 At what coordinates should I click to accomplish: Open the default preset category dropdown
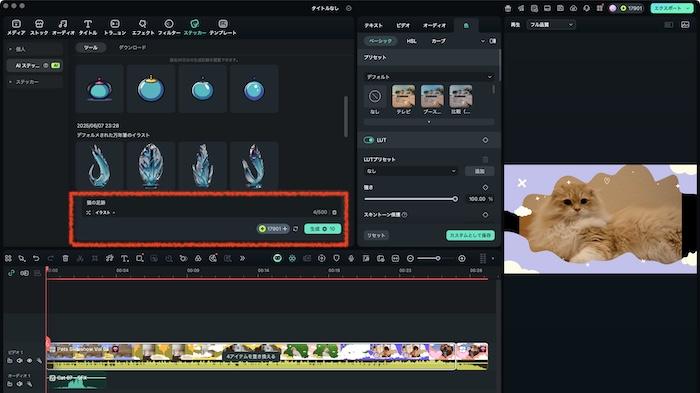429,77
